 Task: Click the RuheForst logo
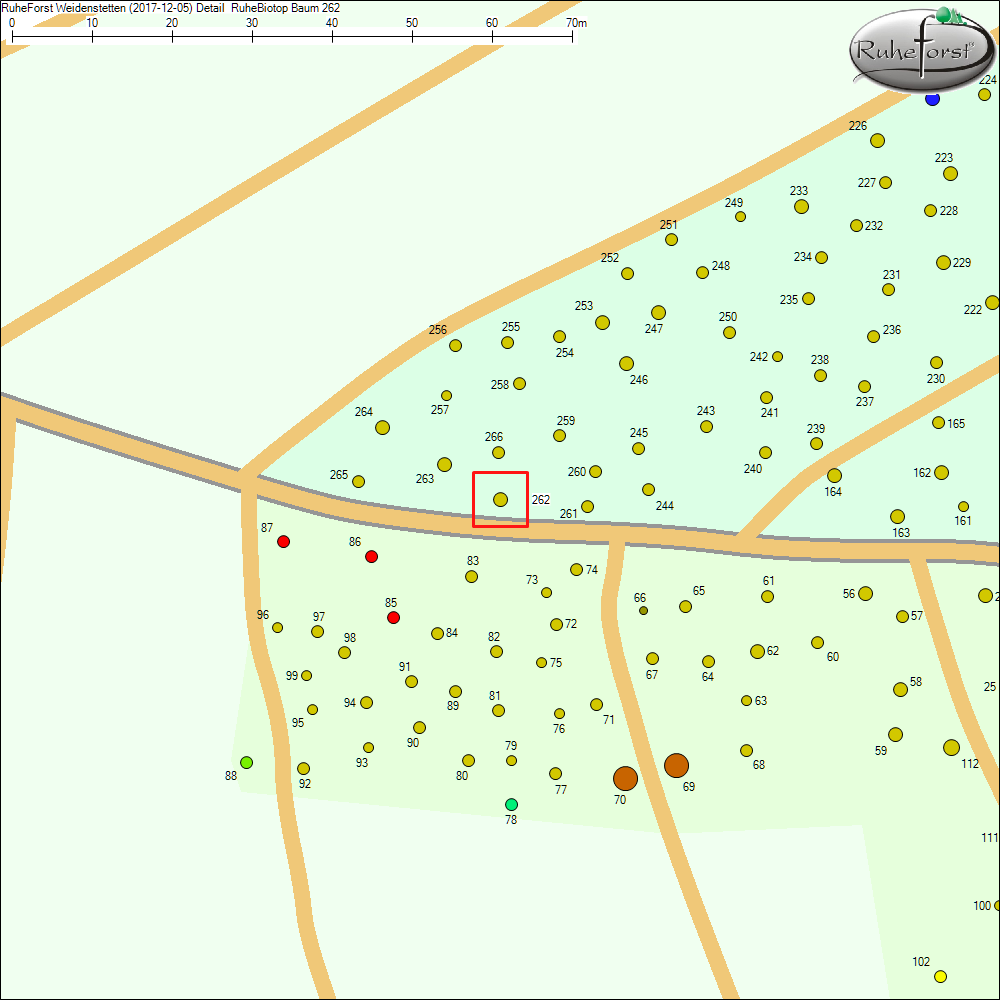pyautogui.click(x=921, y=50)
